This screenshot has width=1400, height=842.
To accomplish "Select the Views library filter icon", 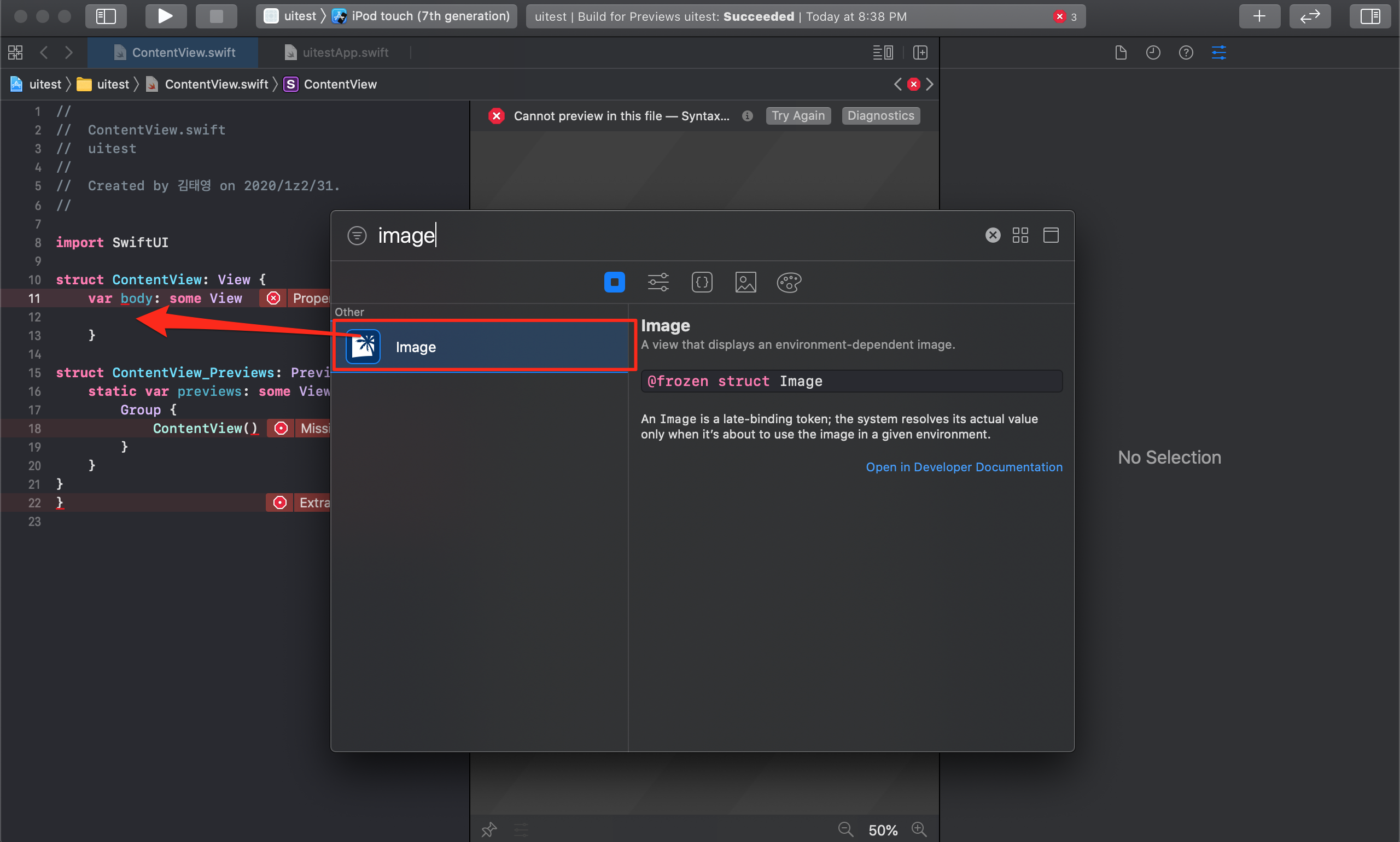I will pos(614,282).
